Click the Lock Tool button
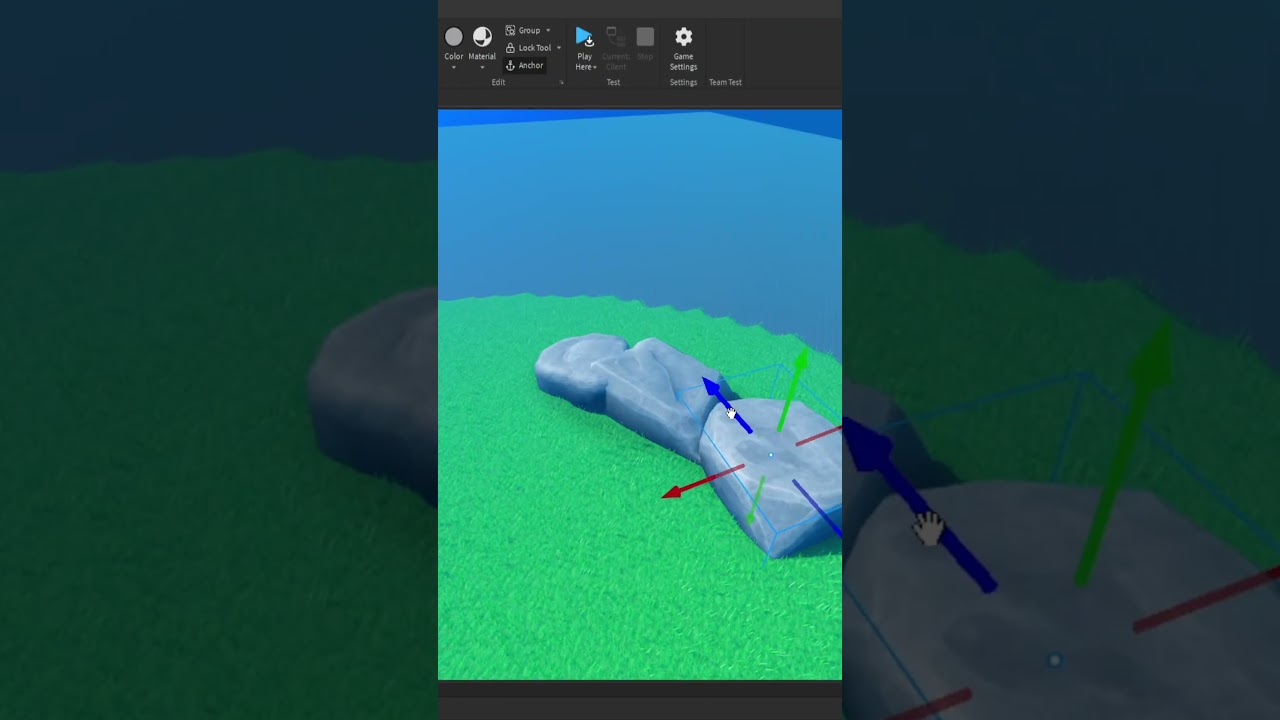The height and width of the screenshot is (720, 1280). [528, 48]
